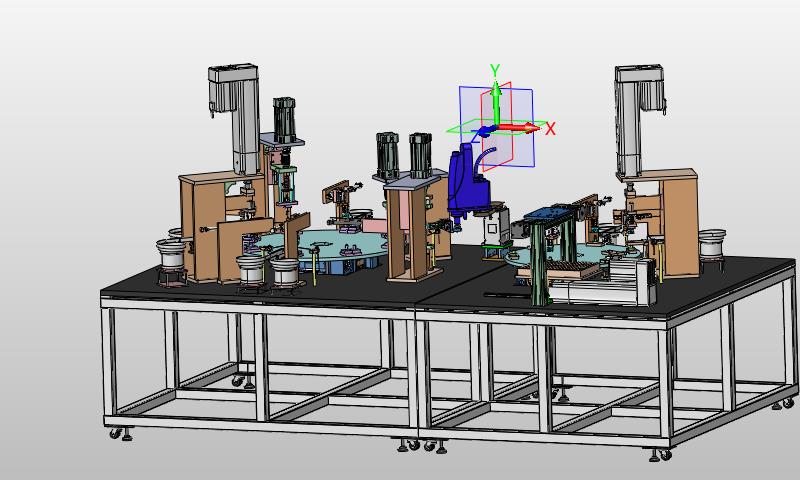800x480 pixels.
Task: Click the red X axis arrow of the triad
Action: (518, 128)
